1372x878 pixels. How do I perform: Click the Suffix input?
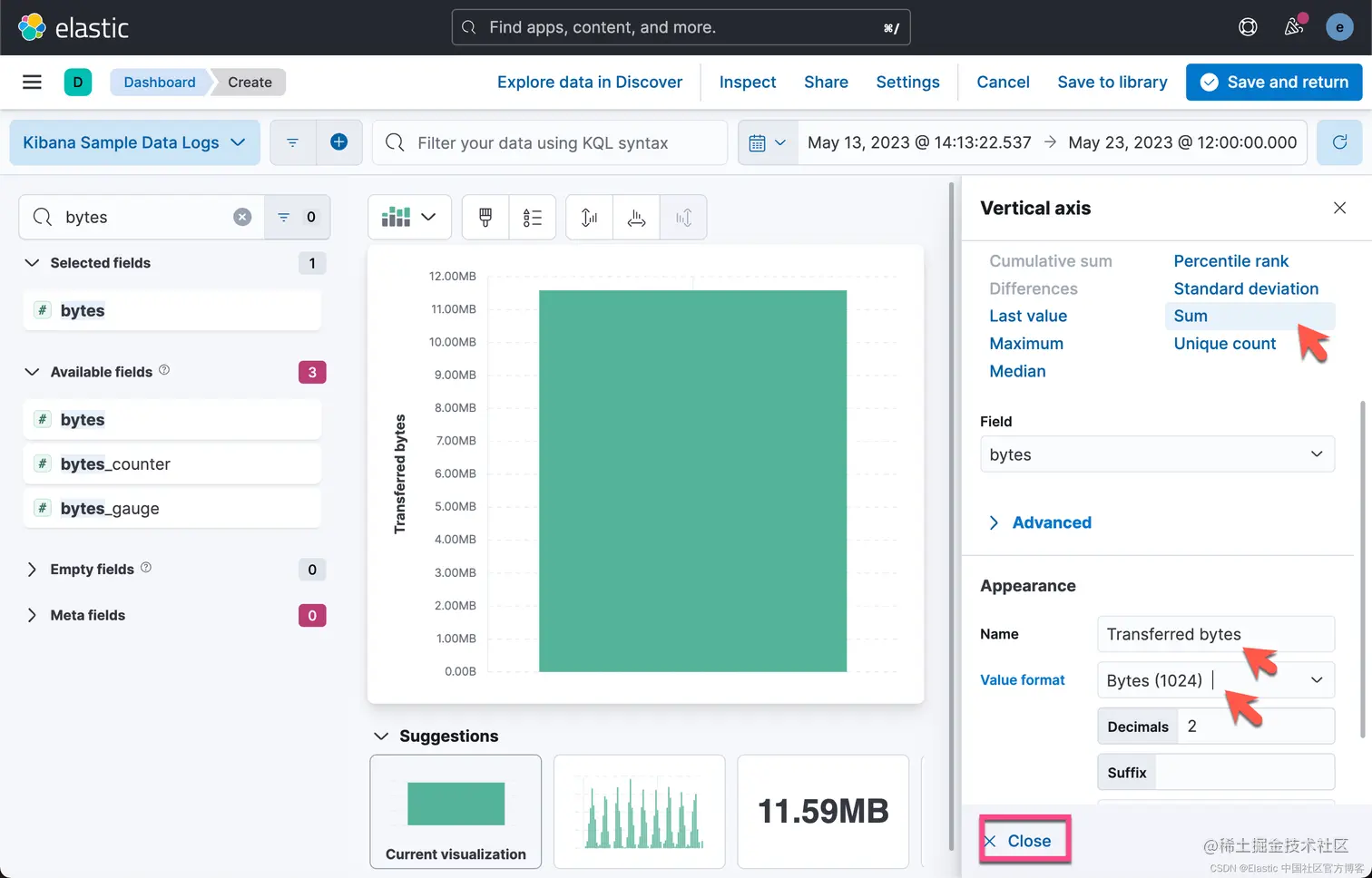click(1245, 772)
